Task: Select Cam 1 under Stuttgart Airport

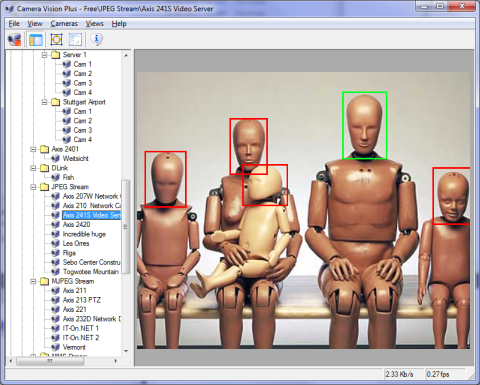Action: click(x=83, y=111)
